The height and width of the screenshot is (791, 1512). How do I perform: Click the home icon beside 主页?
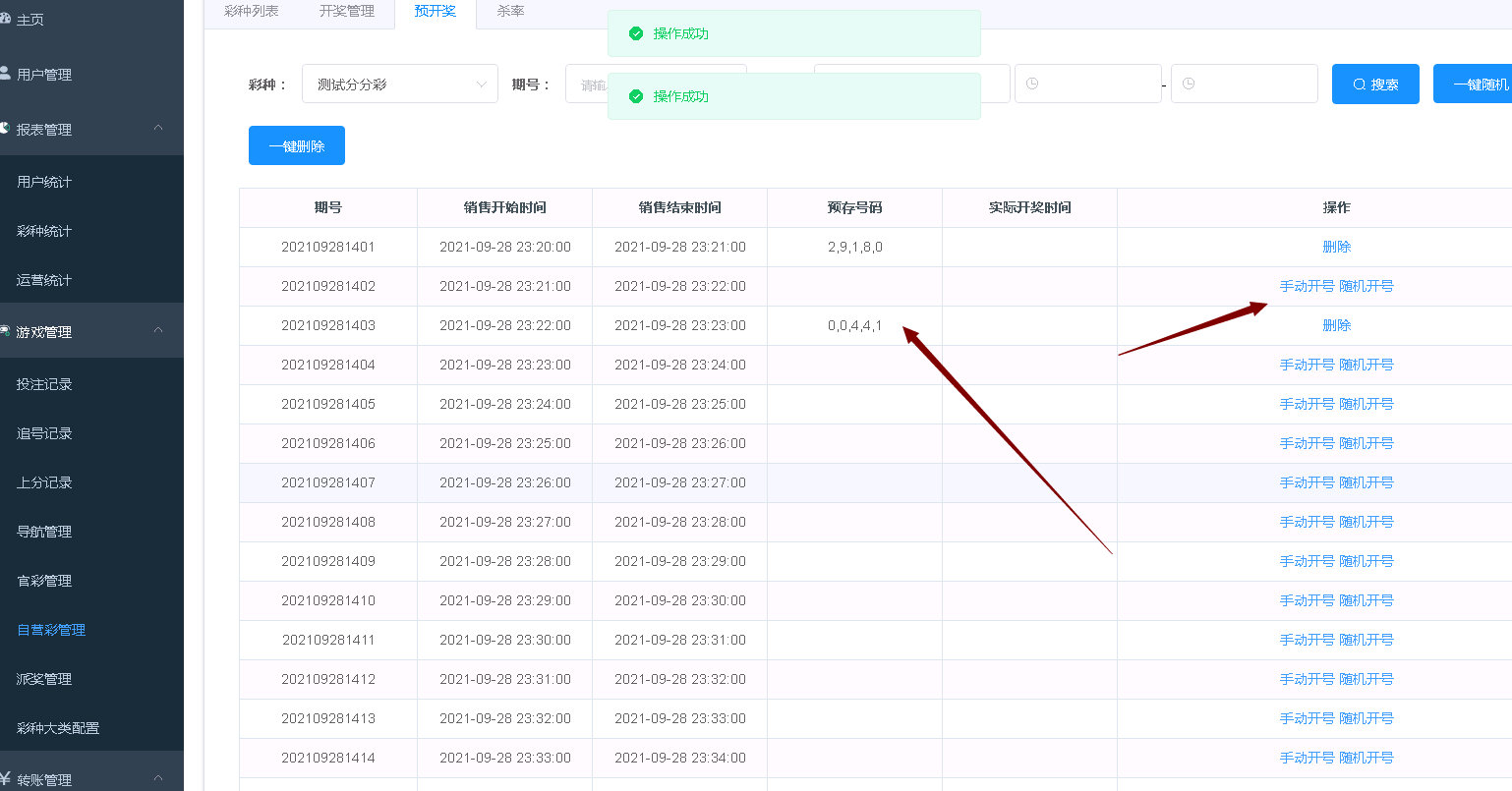[x=5, y=19]
